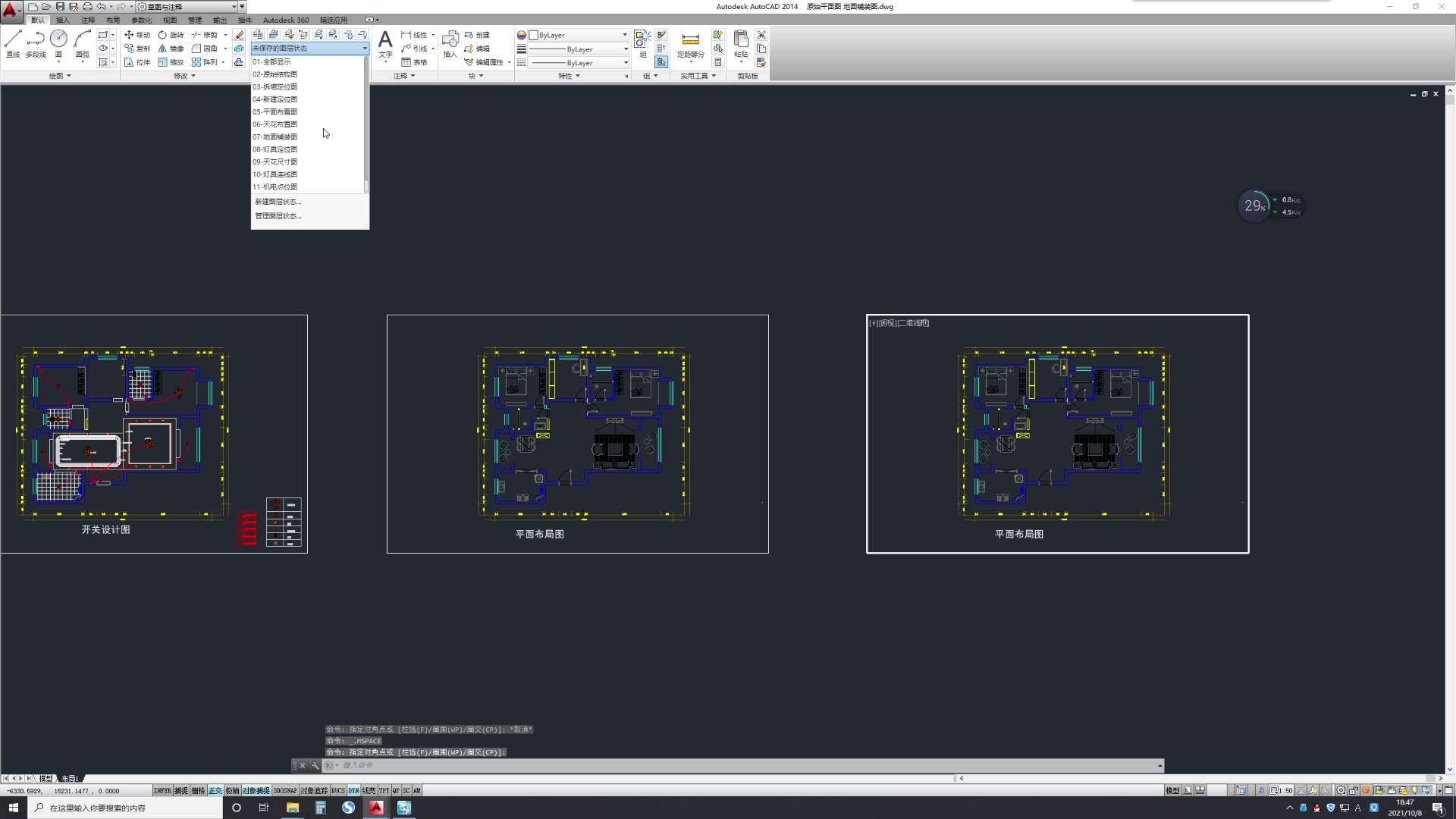This screenshot has height=819, width=1456.
Task: Toggle DYN dynamic input in status bar
Action: point(353,790)
